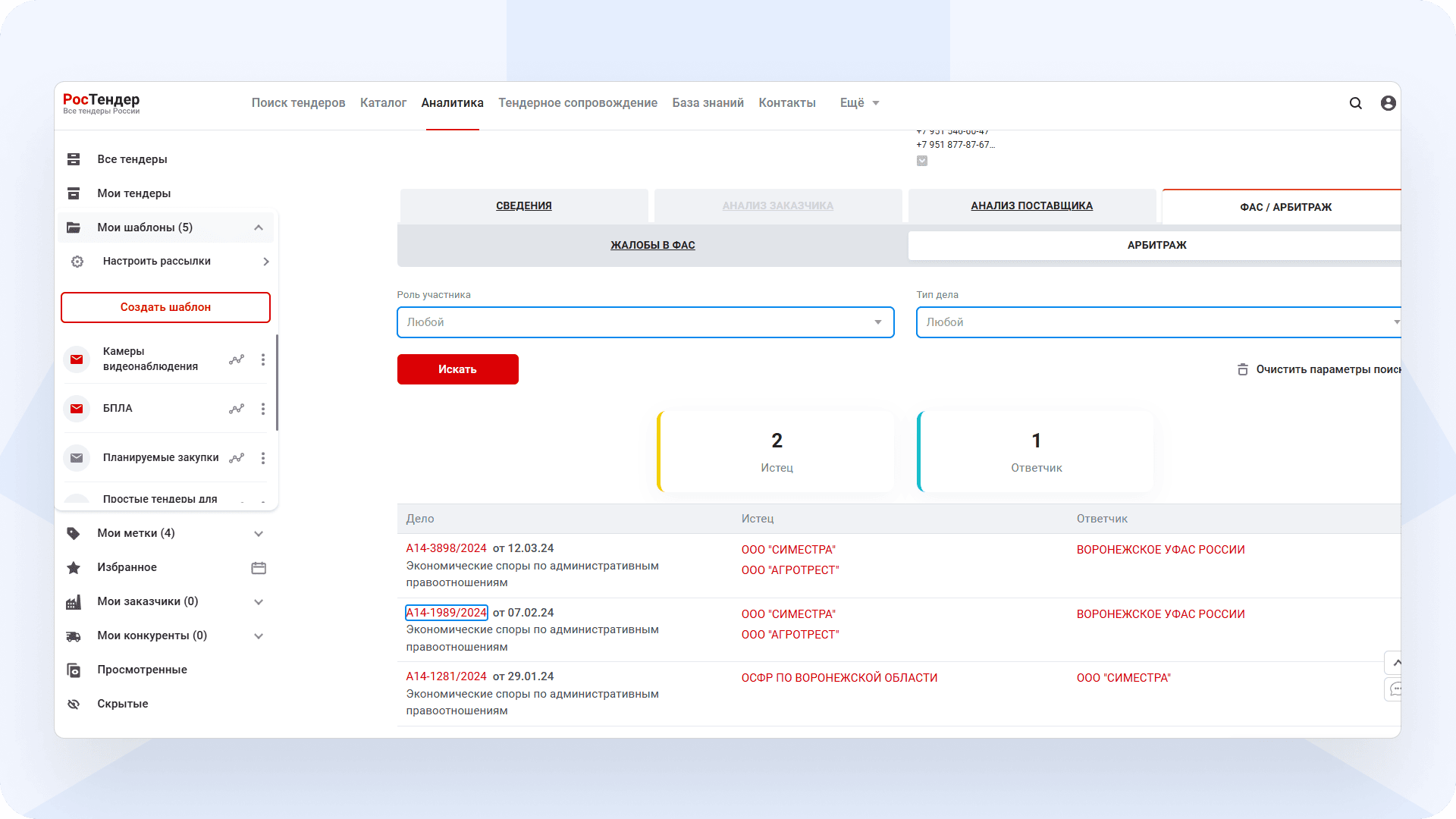Toggle email notification for БПЛА template
The width and height of the screenshot is (1456, 819).
point(77,409)
